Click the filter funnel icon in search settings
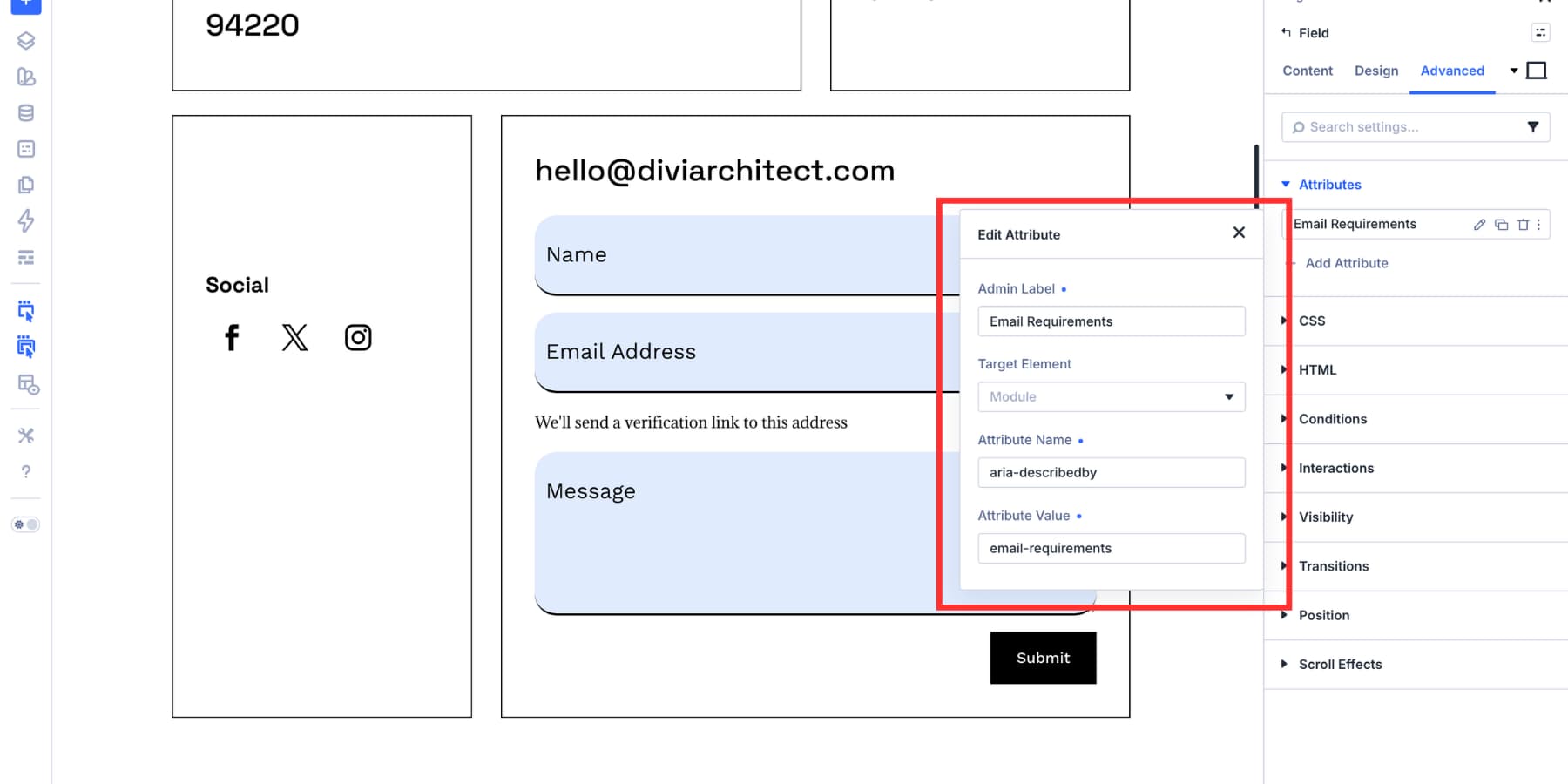The image size is (1568, 784). point(1533,127)
